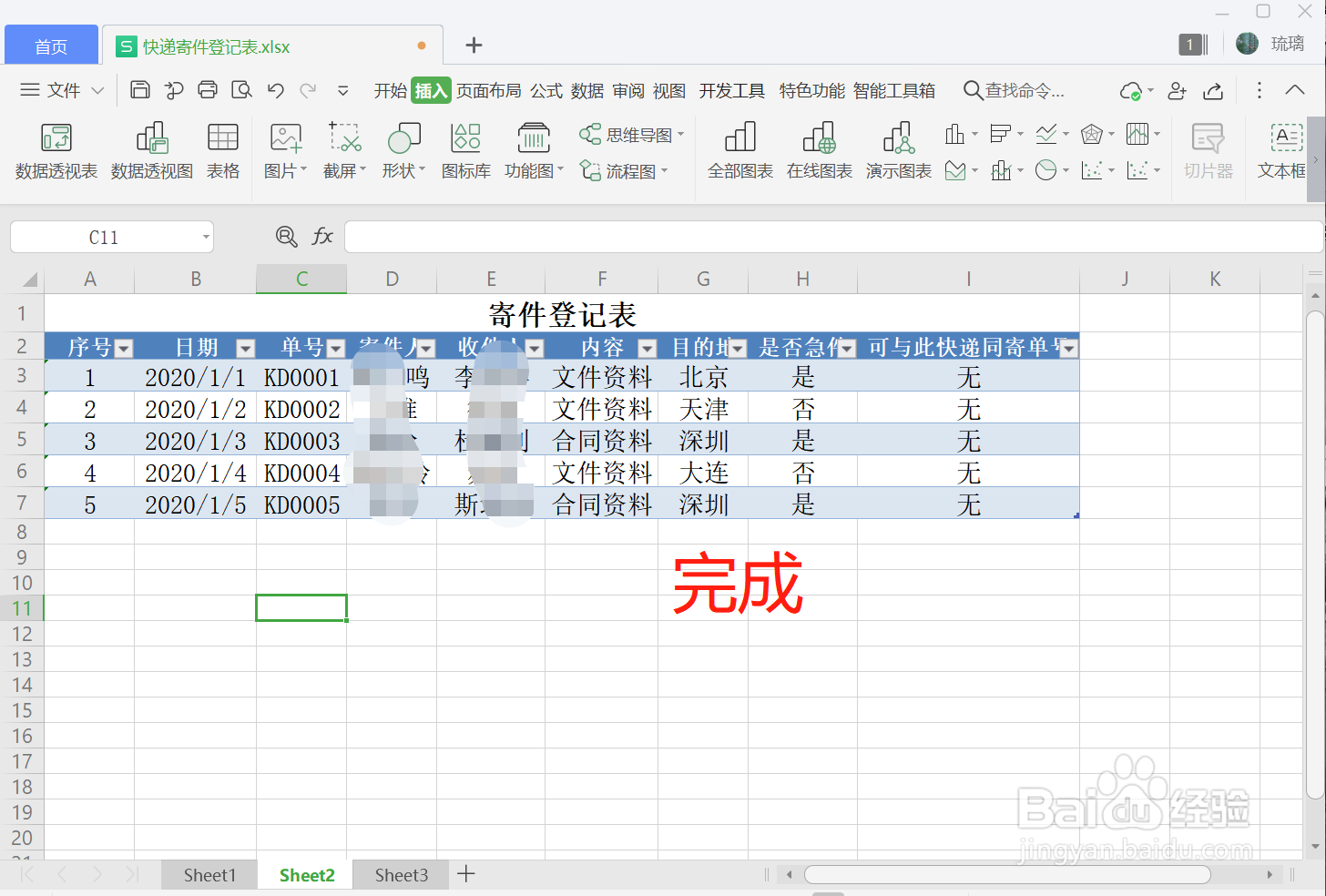1326x896 pixels.
Task: Switch to the 开始 ribbon tab
Action: click(390, 90)
